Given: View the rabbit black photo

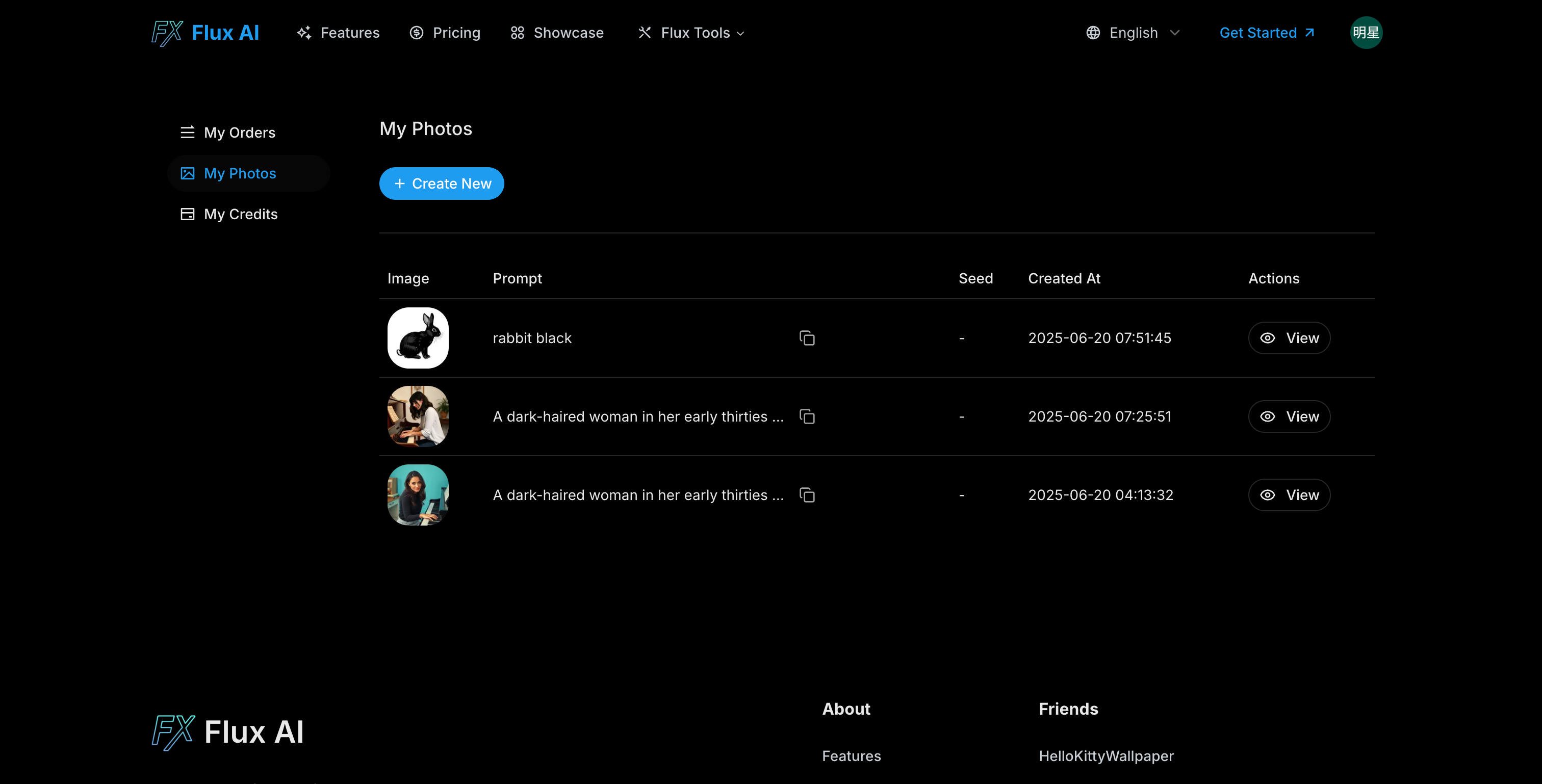Looking at the screenshot, I should click(1289, 338).
